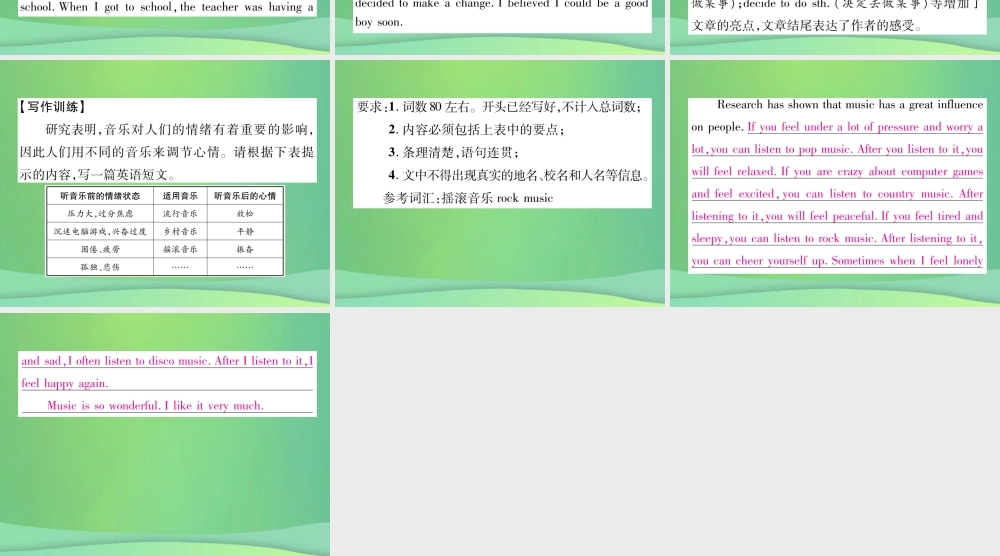Screen dimensions: 1000x556
Task: Click table header 适用音乐
Action: pos(180,196)
